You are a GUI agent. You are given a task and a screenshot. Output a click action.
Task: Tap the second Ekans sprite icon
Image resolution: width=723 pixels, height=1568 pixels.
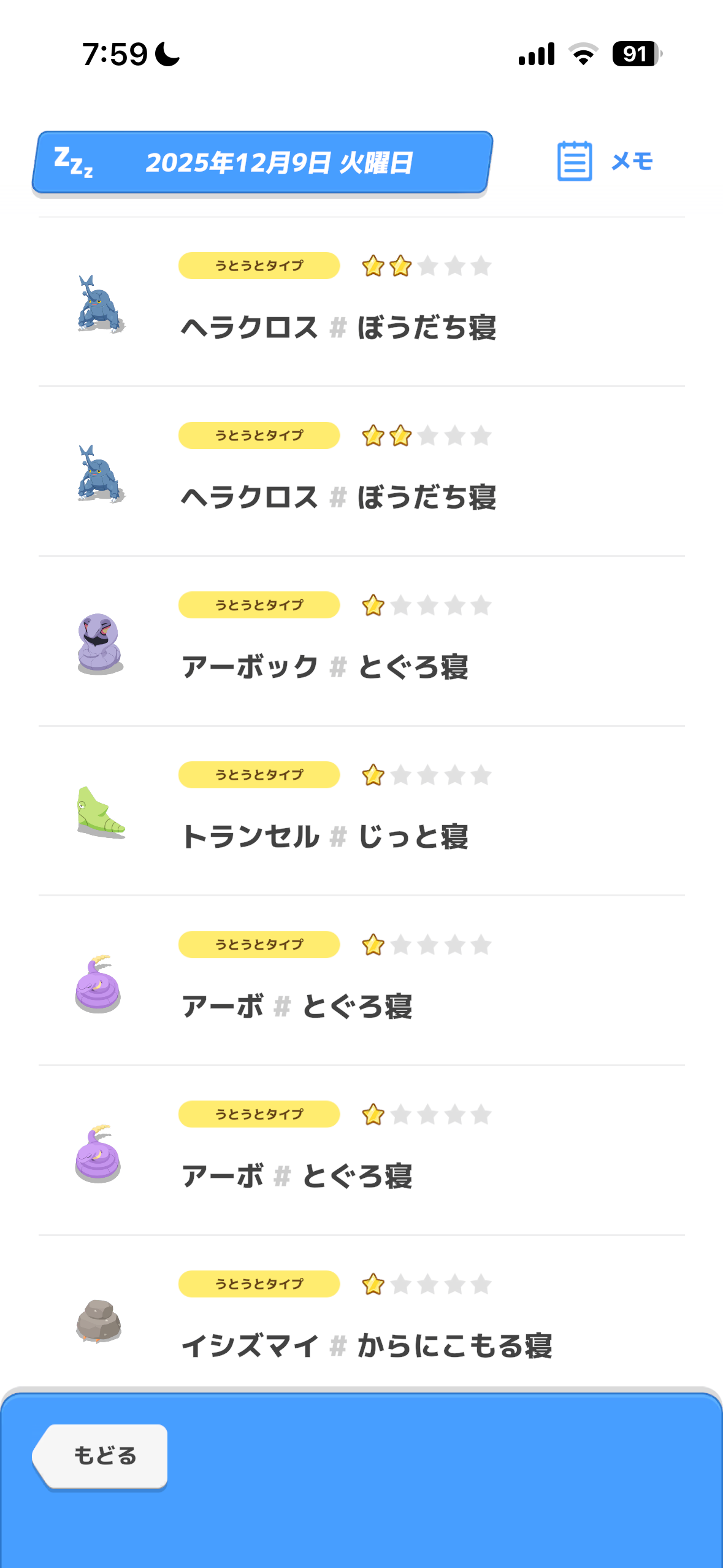click(98, 1153)
